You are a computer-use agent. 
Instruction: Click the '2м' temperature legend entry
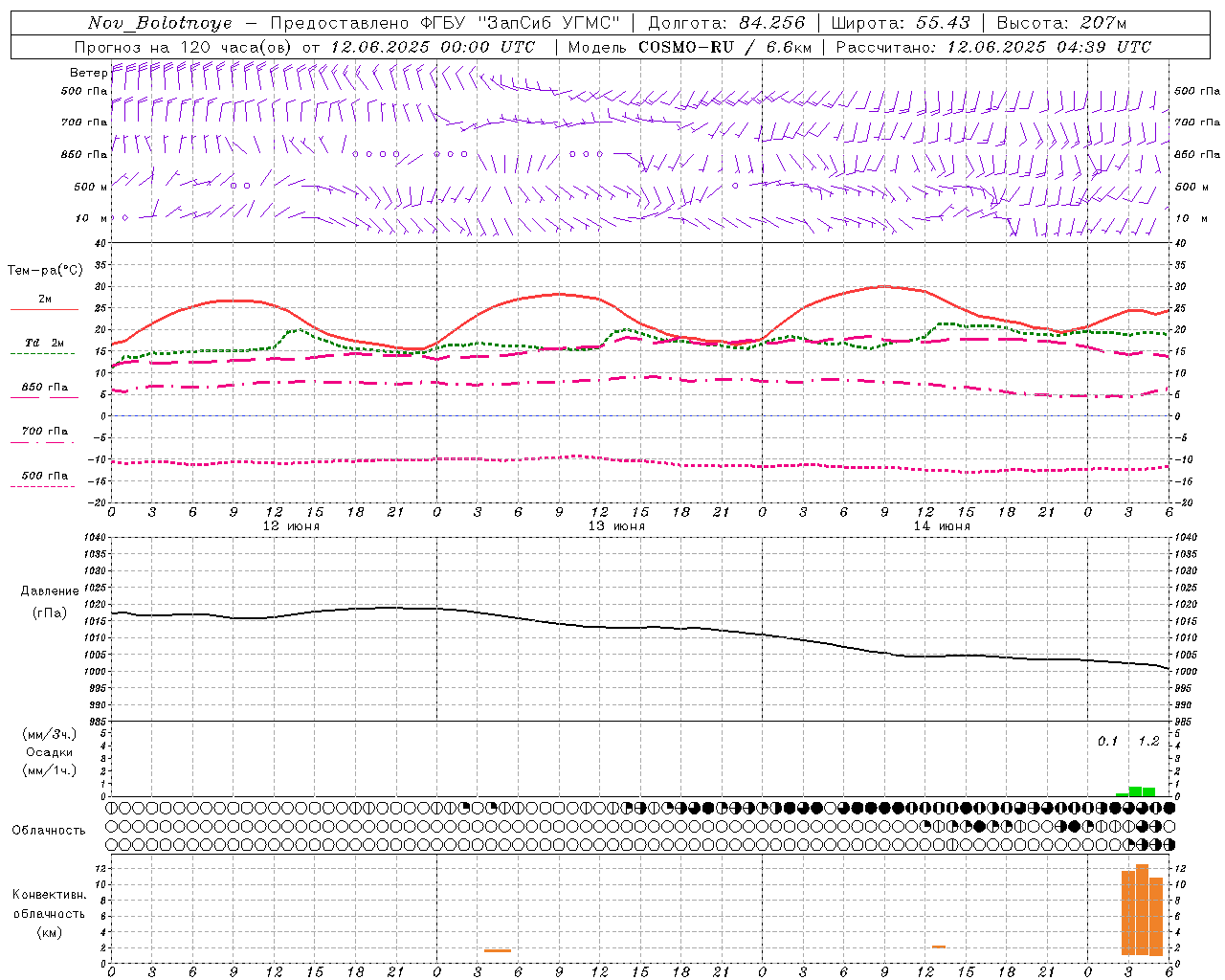(45, 299)
